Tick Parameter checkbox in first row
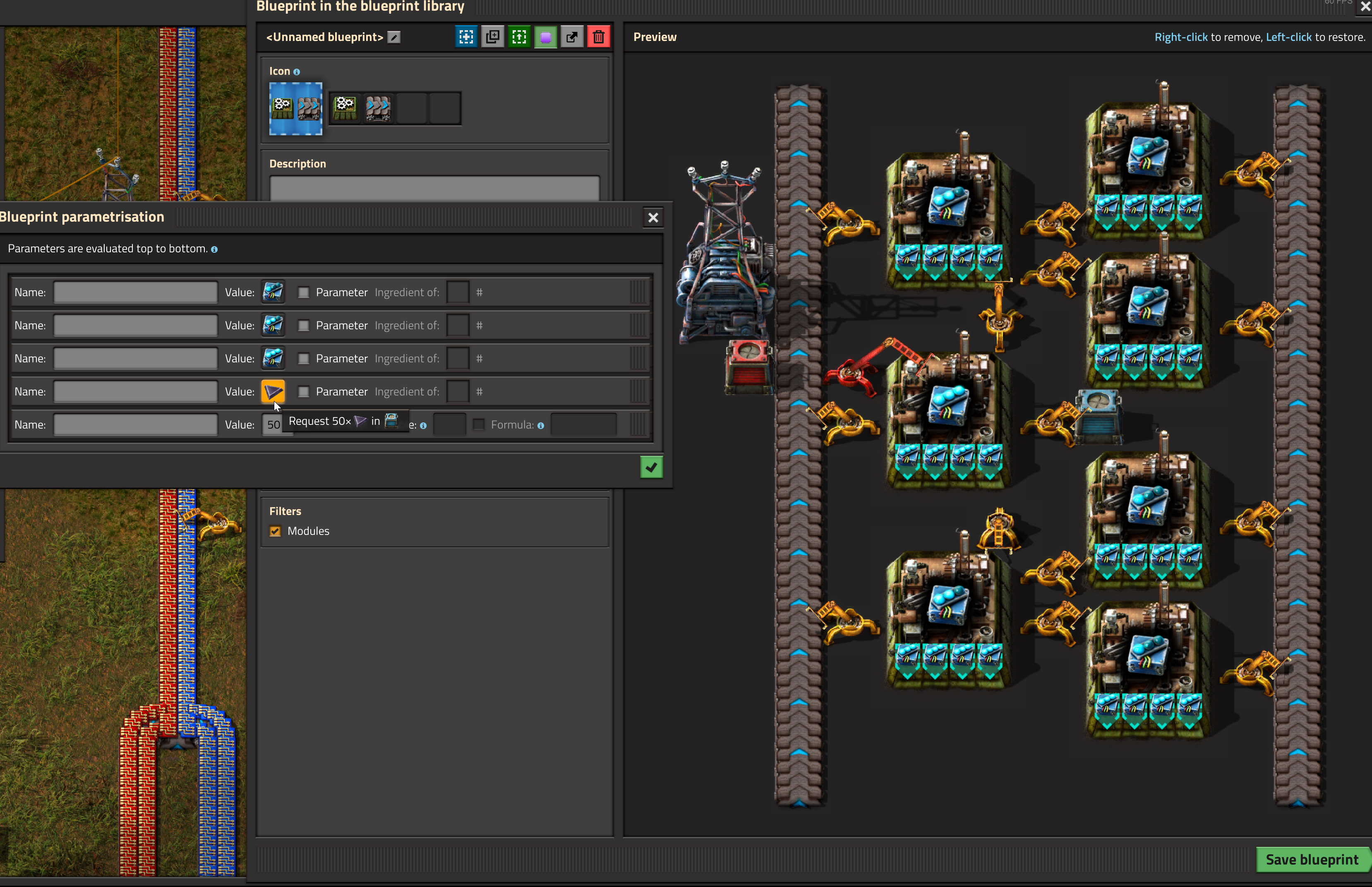 tap(304, 292)
